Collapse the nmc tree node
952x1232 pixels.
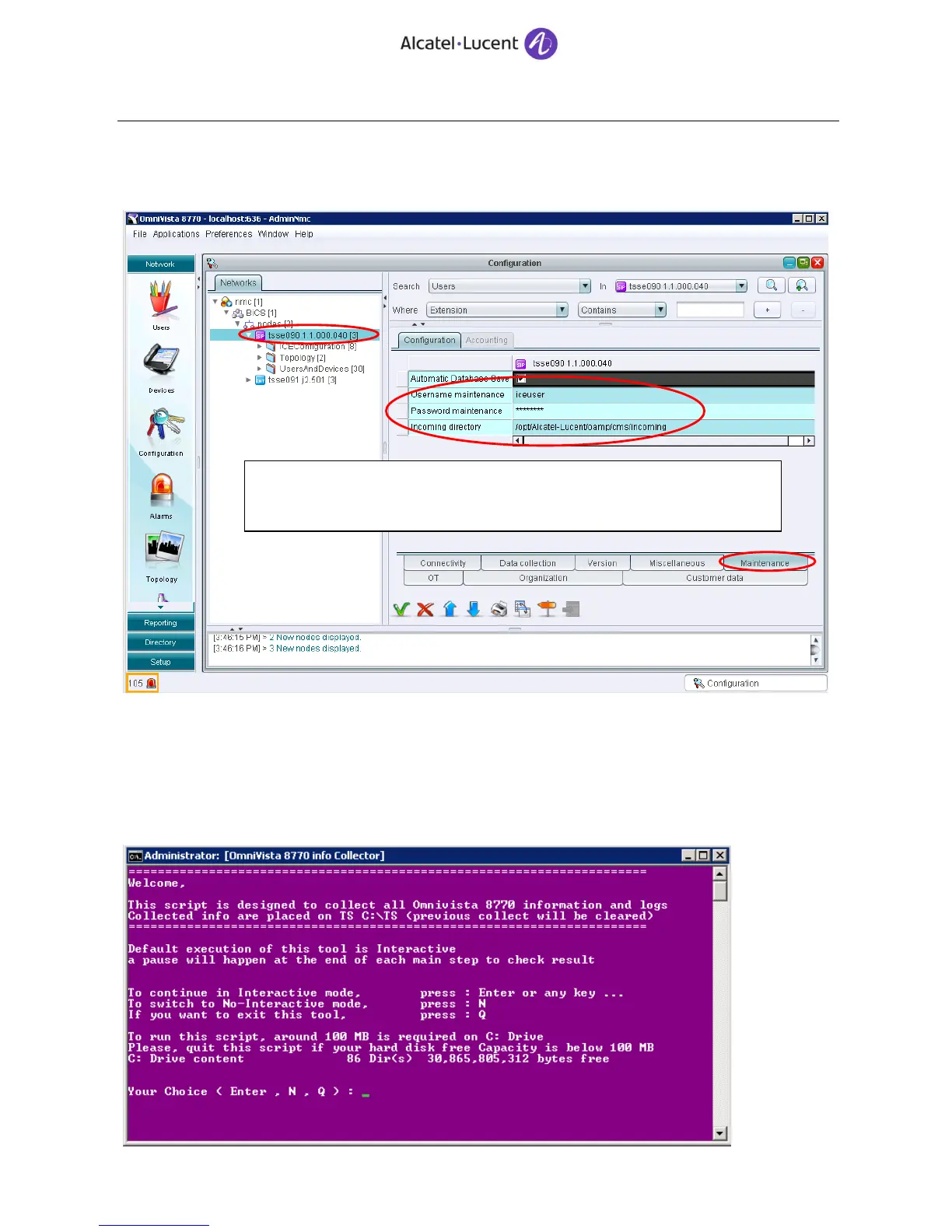tap(215, 302)
